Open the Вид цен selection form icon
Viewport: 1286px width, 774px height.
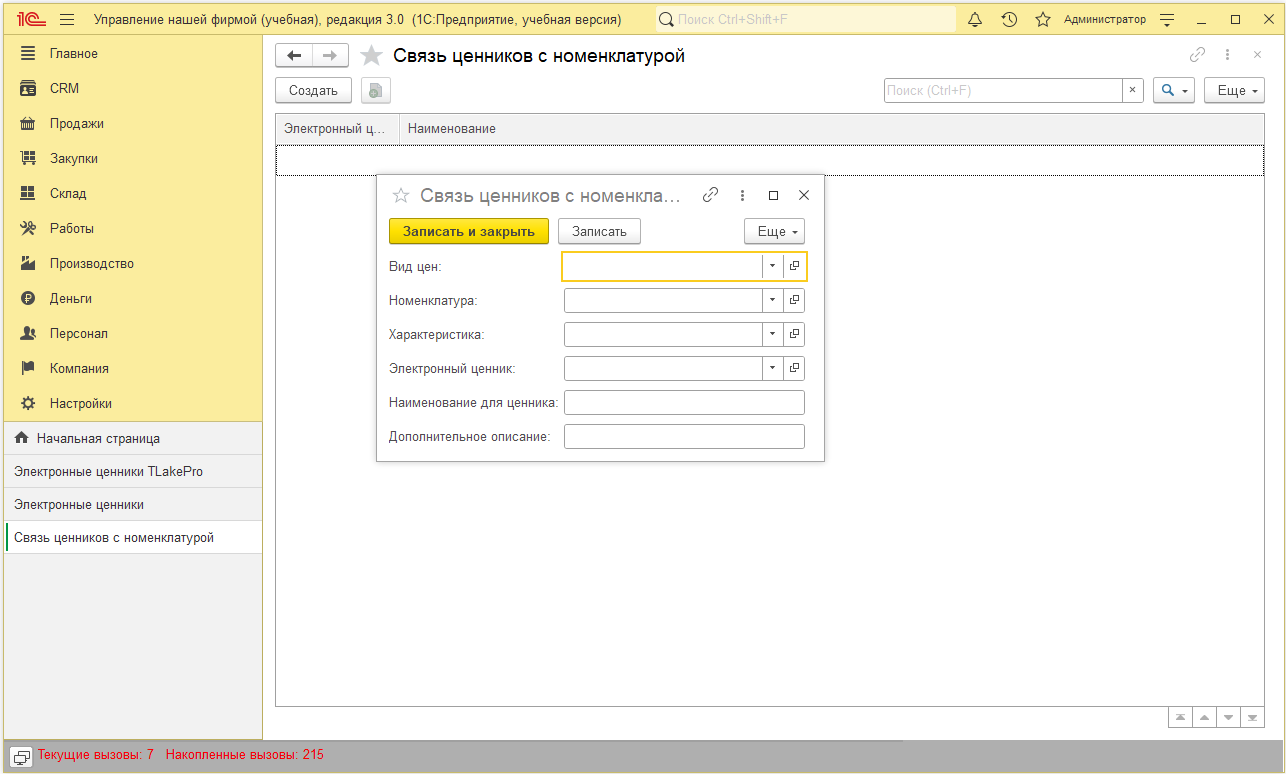click(x=794, y=266)
